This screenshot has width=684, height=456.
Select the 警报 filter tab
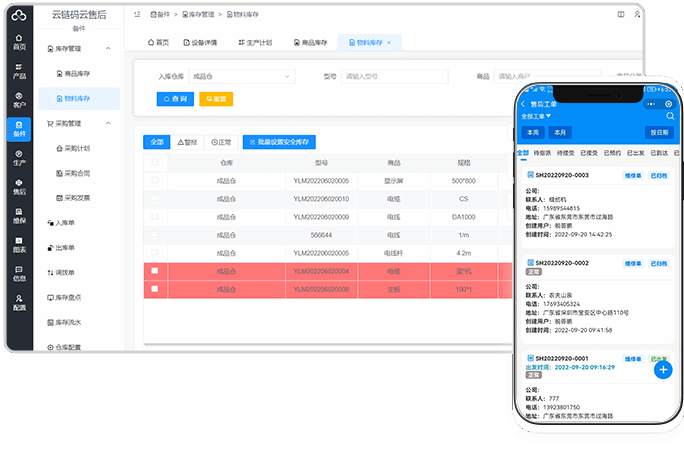click(x=187, y=142)
